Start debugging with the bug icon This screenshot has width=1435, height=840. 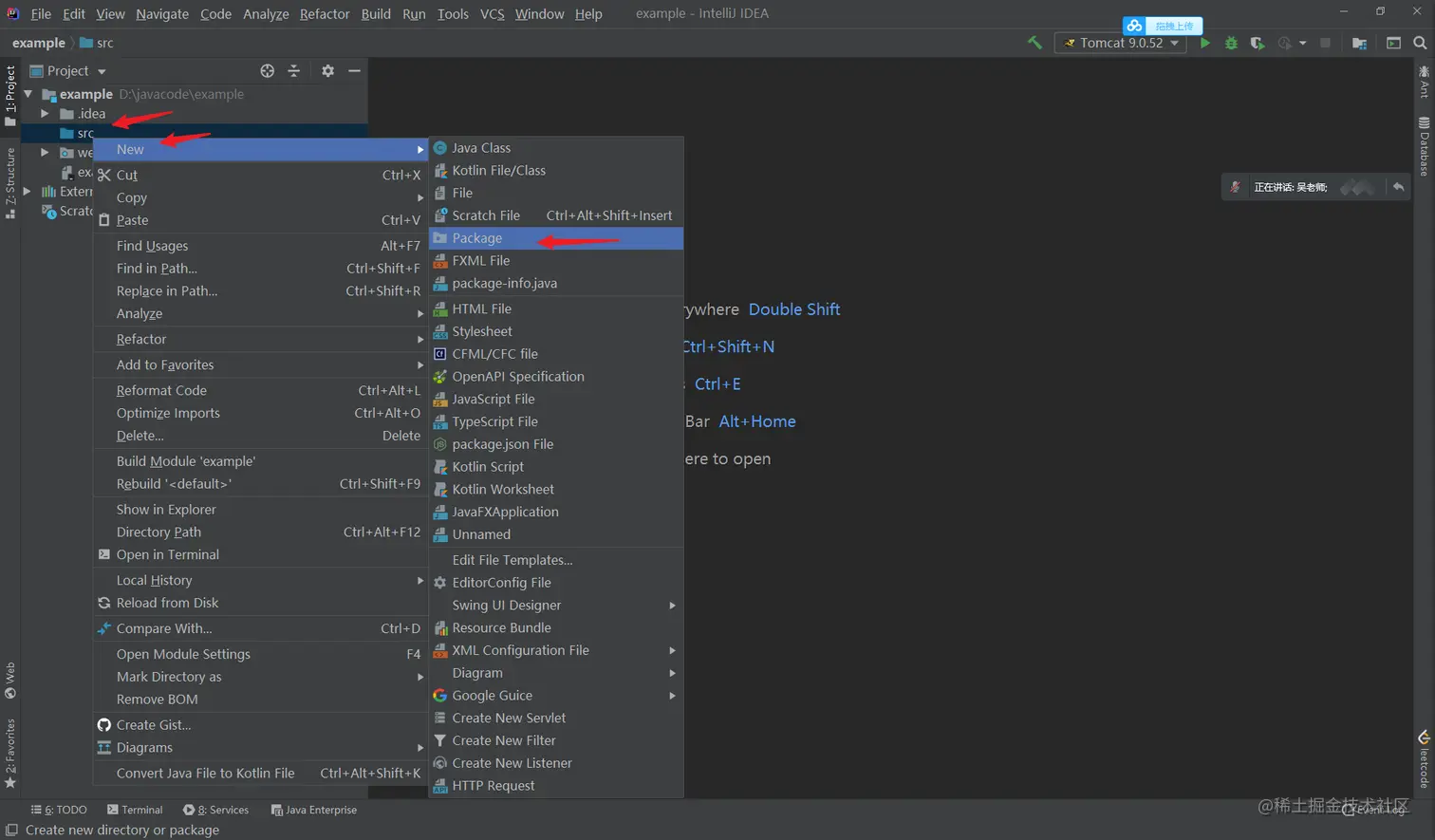[x=1231, y=43]
